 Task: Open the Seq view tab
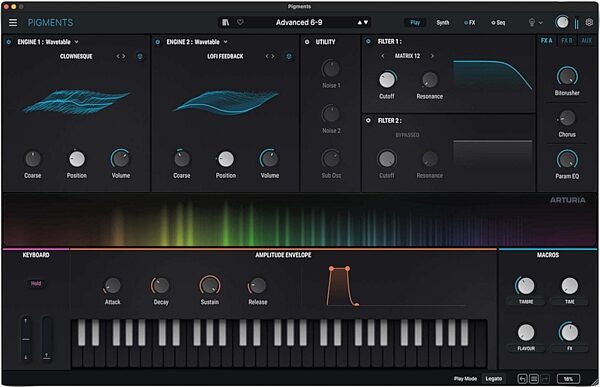tap(498, 23)
